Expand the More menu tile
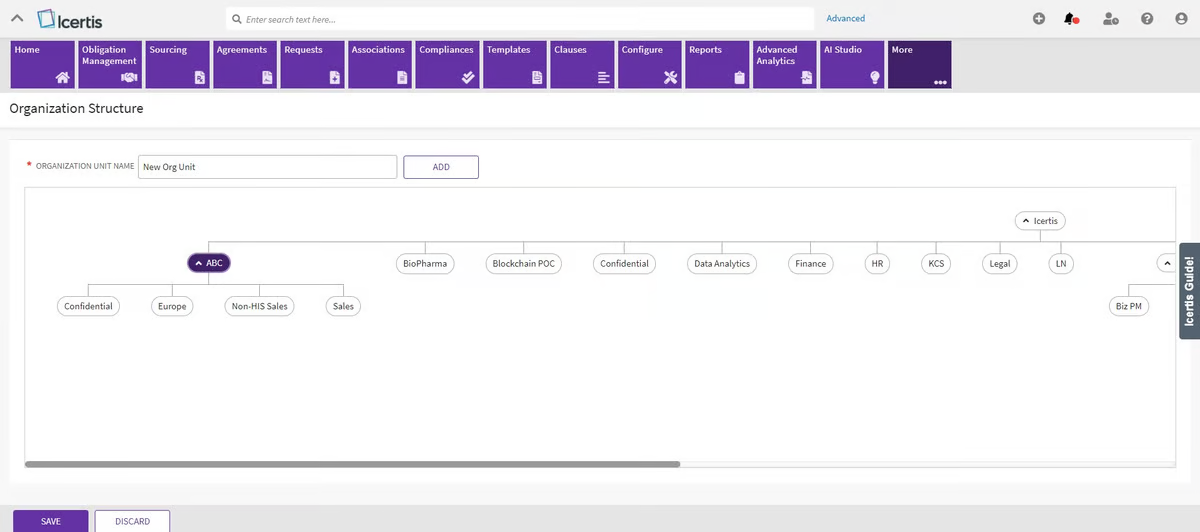 (919, 65)
